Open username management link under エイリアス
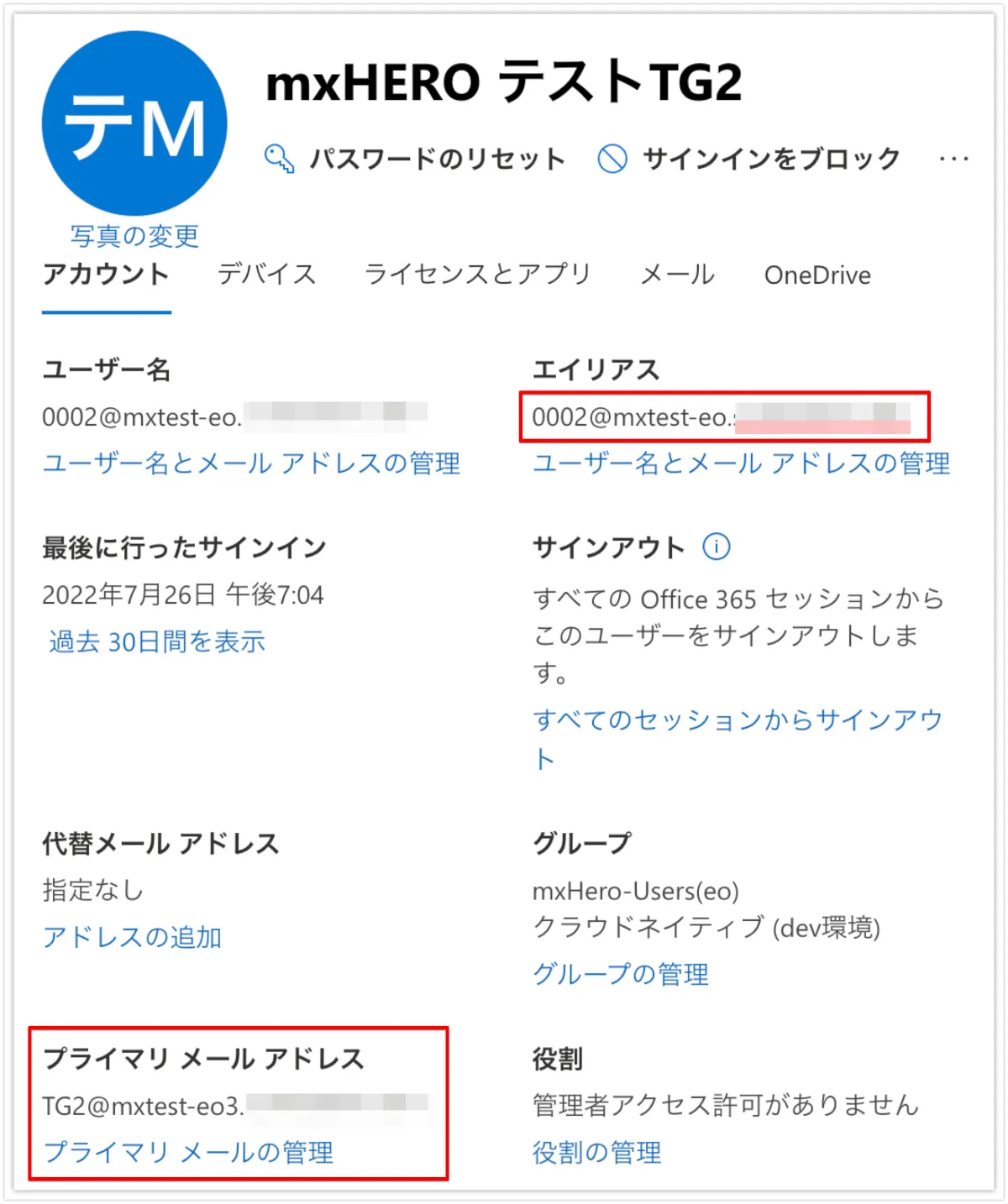 click(x=742, y=463)
